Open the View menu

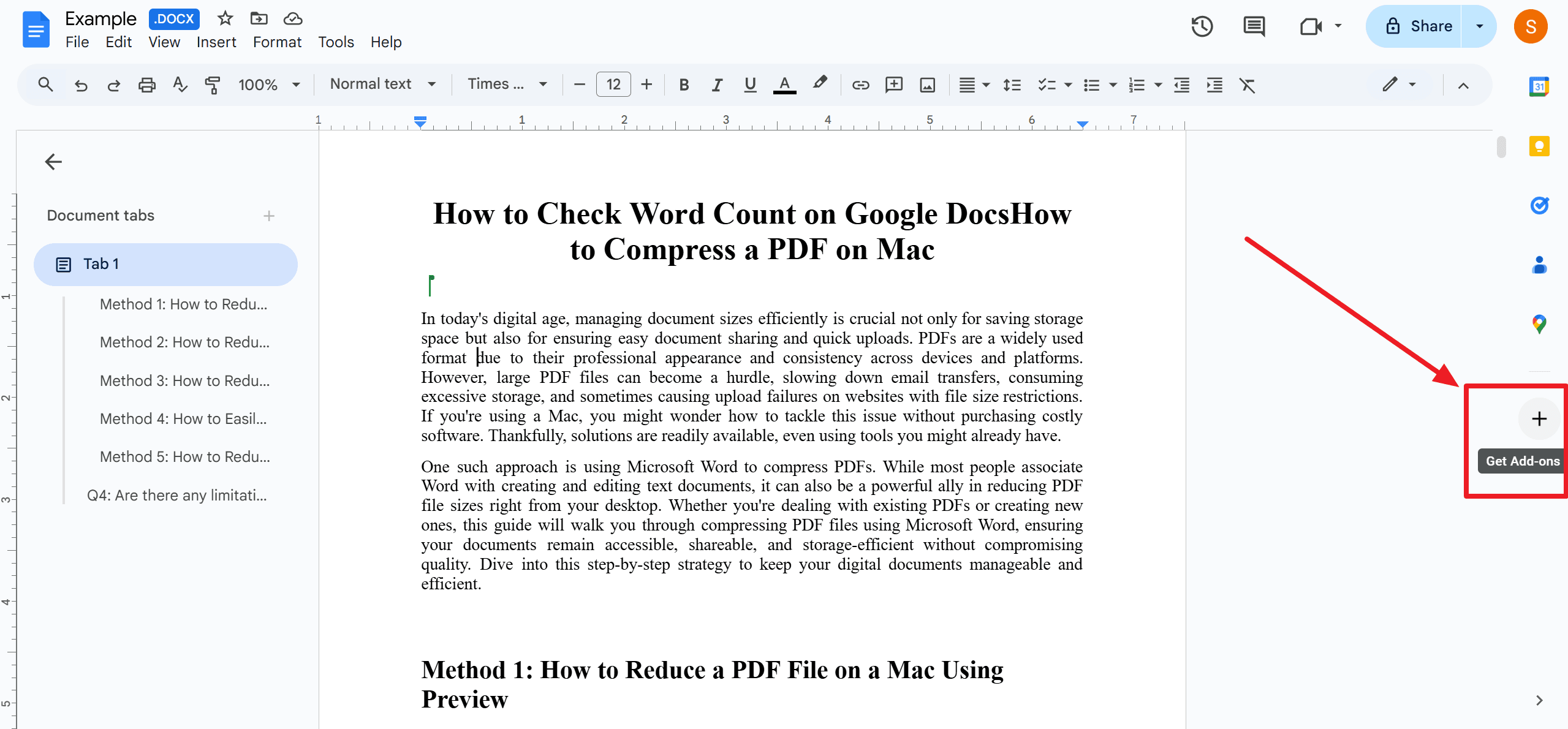[164, 42]
